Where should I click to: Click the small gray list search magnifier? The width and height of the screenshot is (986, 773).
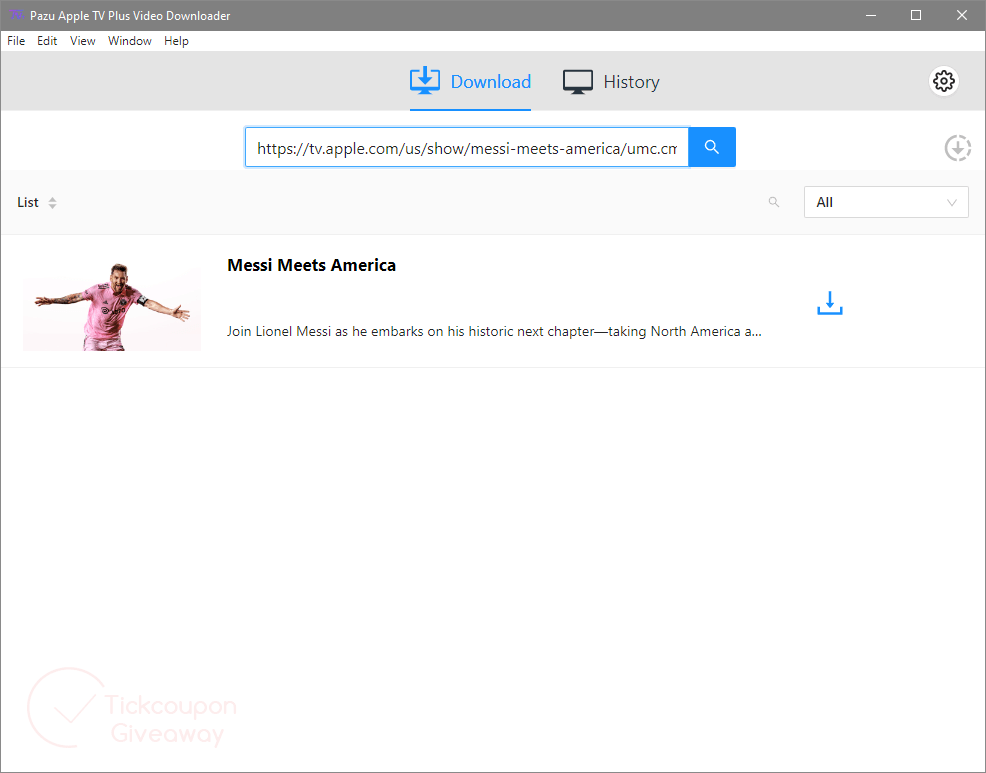tap(773, 203)
